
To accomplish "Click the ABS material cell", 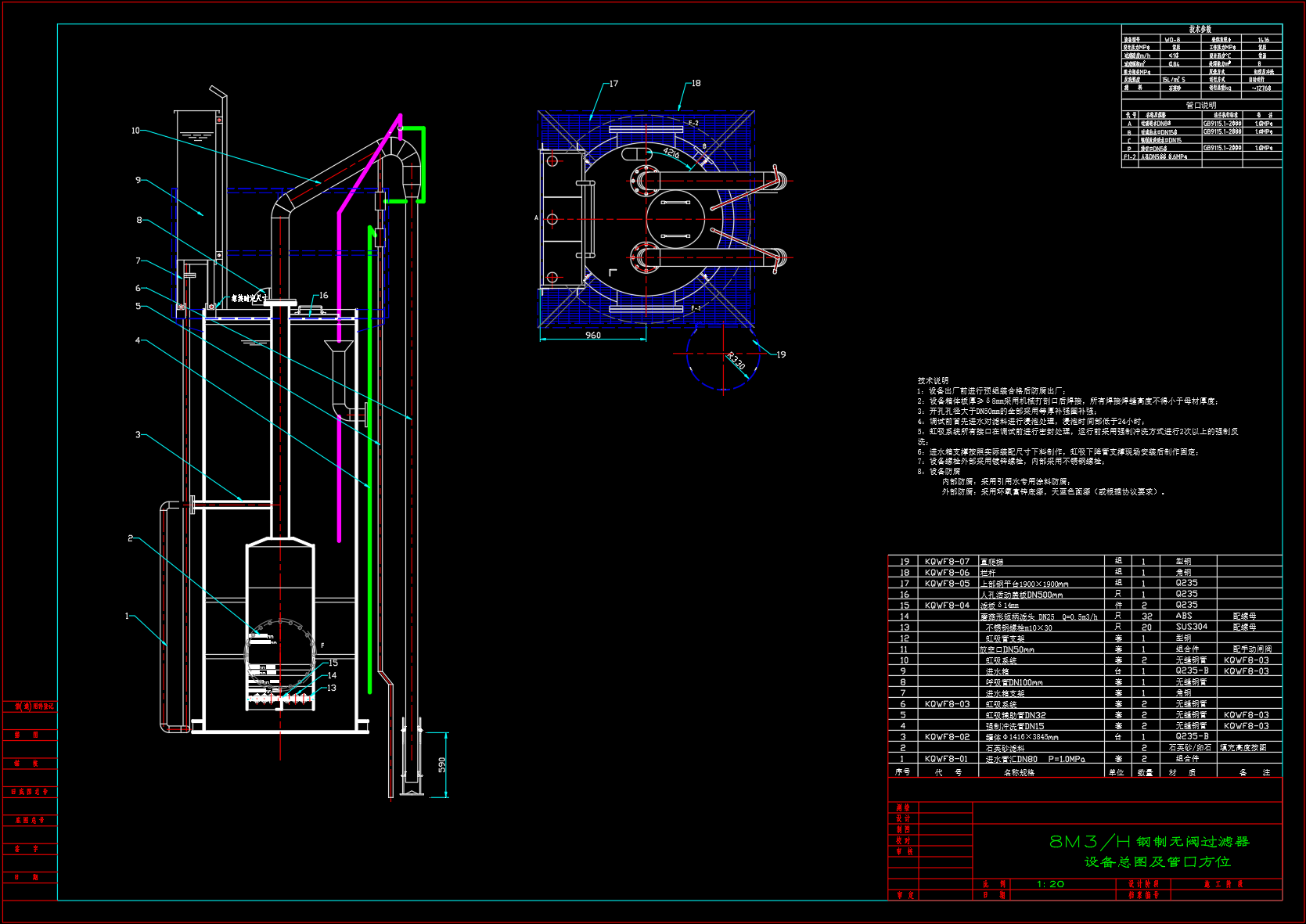I will click(1184, 616).
